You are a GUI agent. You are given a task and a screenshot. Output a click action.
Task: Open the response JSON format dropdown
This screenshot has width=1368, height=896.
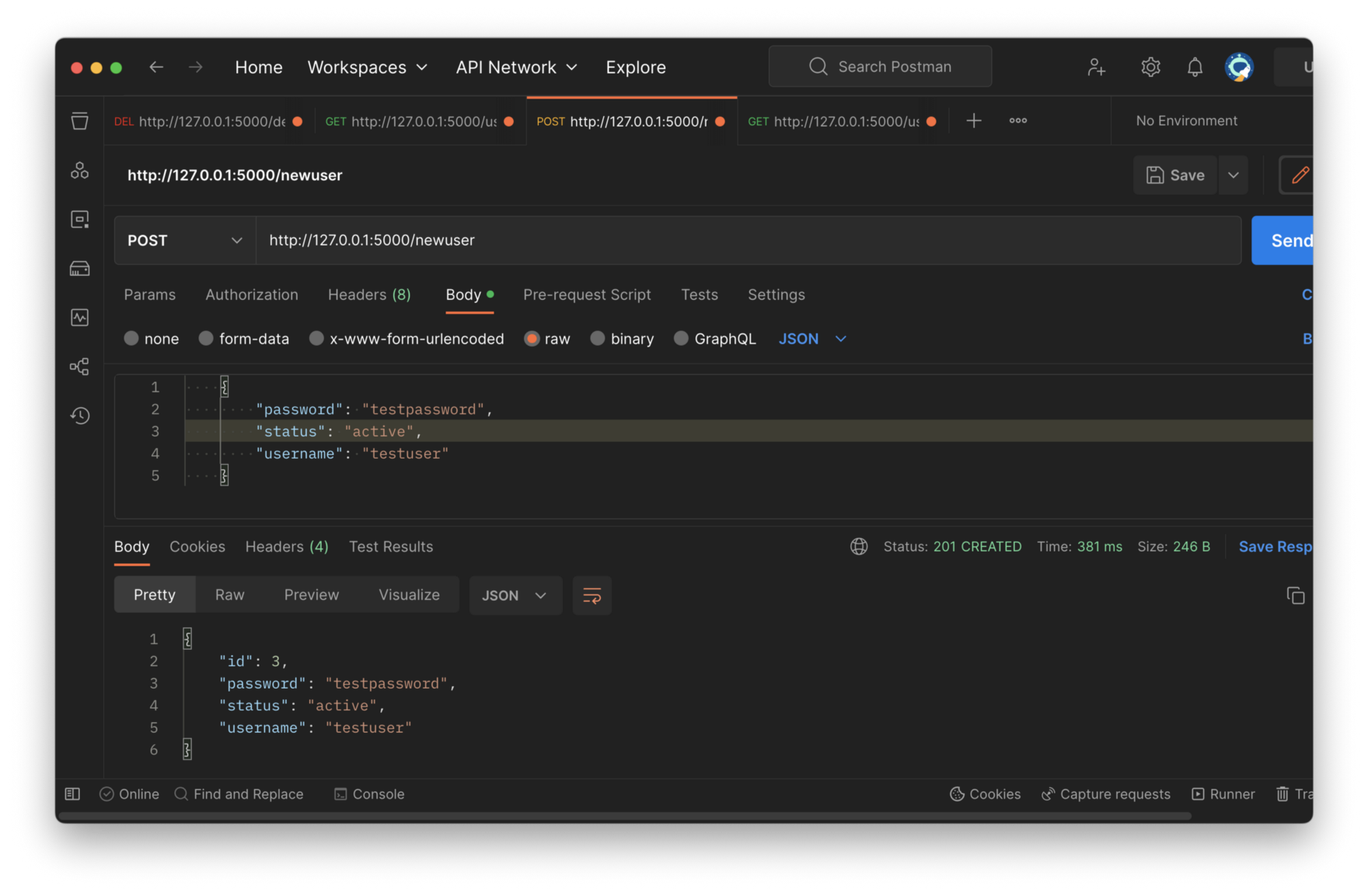pyautogui.click(x=515, y=595)
